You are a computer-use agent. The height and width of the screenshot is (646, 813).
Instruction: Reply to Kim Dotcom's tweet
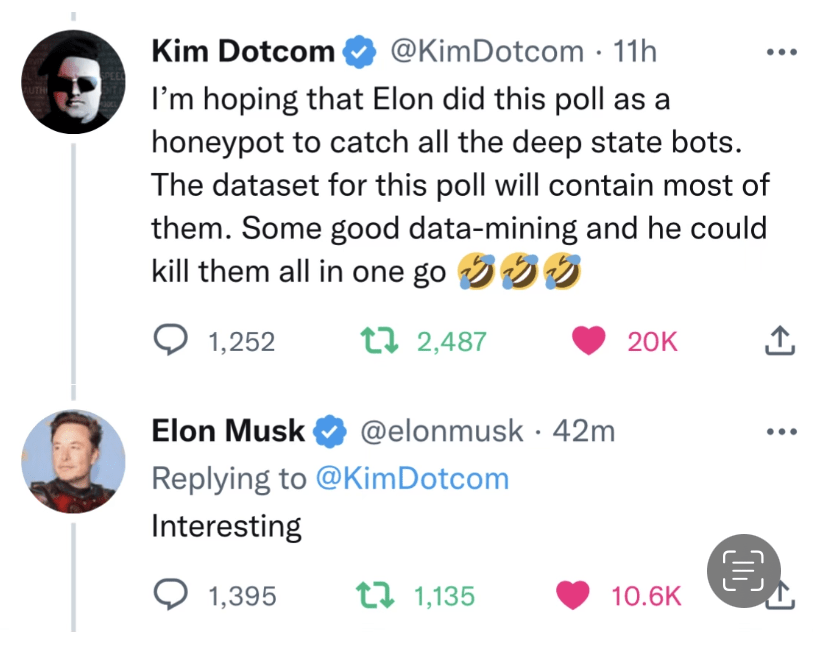[x=172, y=341]
